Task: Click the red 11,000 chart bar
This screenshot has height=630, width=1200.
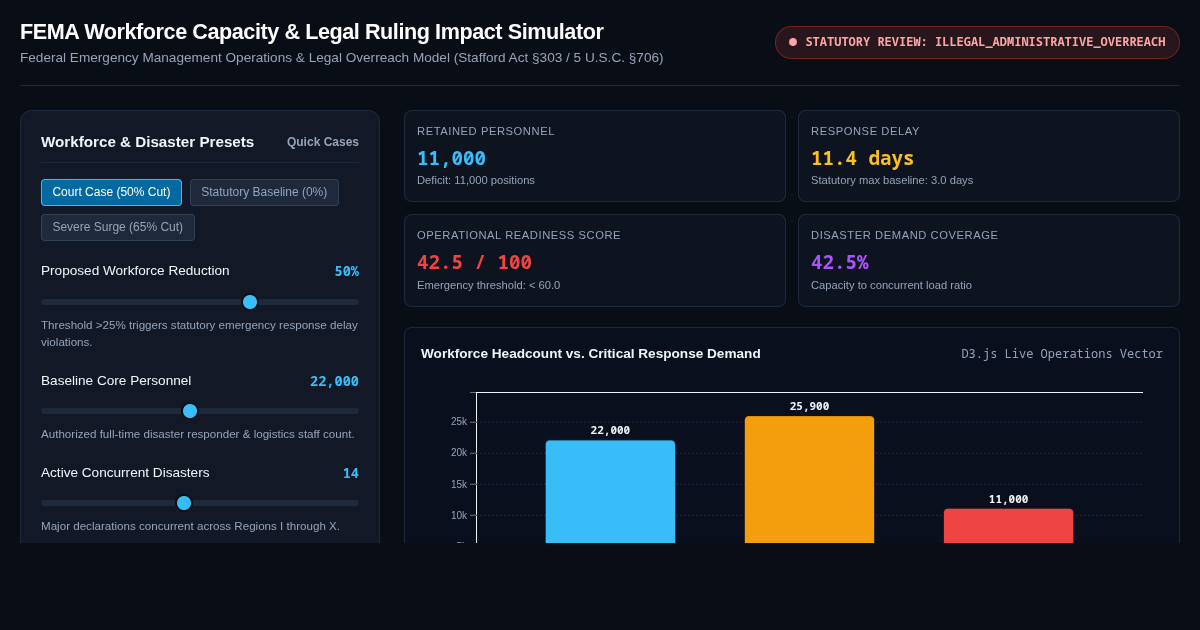Action: tap(1008, 525)
